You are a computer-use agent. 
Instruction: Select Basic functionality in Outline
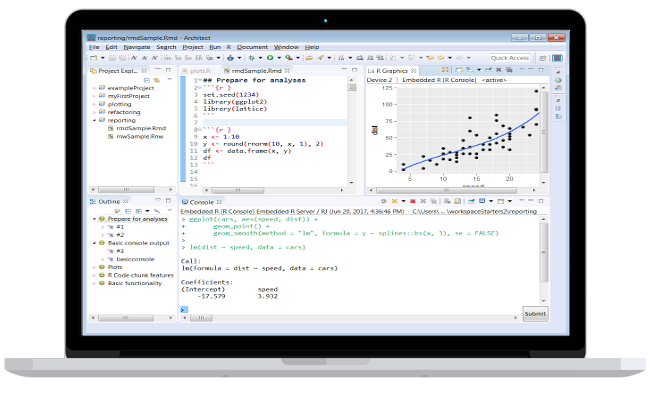click(135, 283)
